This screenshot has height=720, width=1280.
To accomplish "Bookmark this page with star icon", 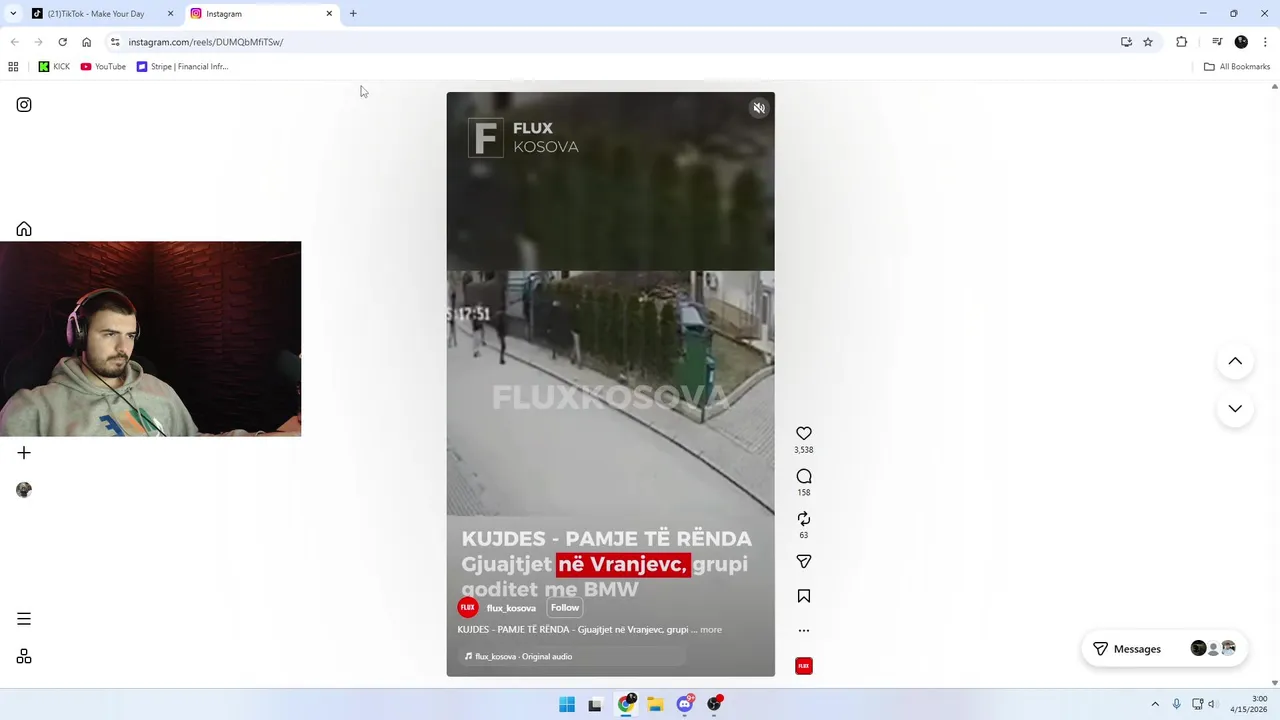I will [x=1148, y=42].
